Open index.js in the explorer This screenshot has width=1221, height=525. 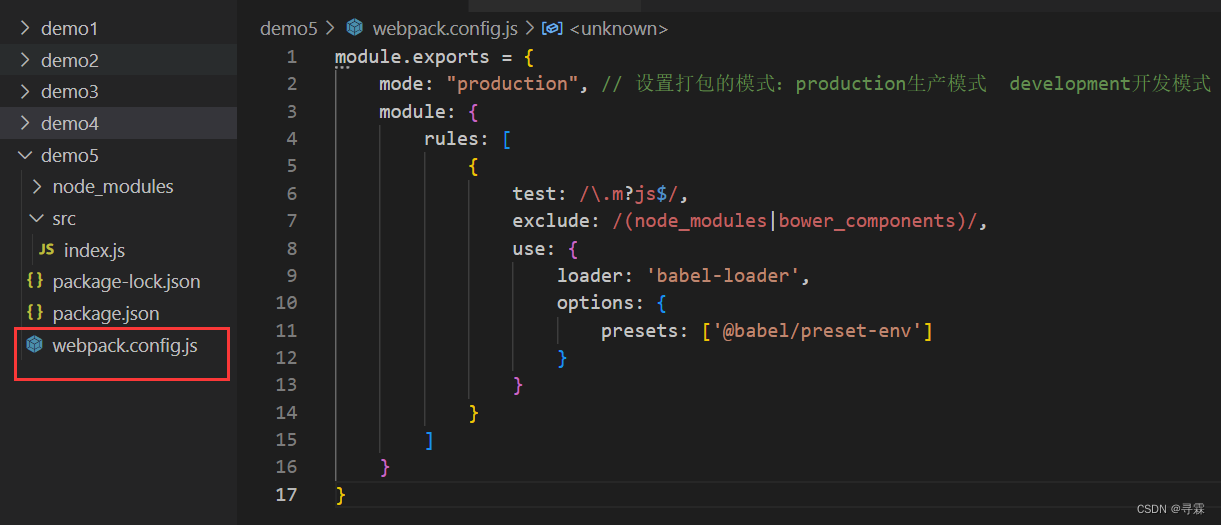coord(94,250)
